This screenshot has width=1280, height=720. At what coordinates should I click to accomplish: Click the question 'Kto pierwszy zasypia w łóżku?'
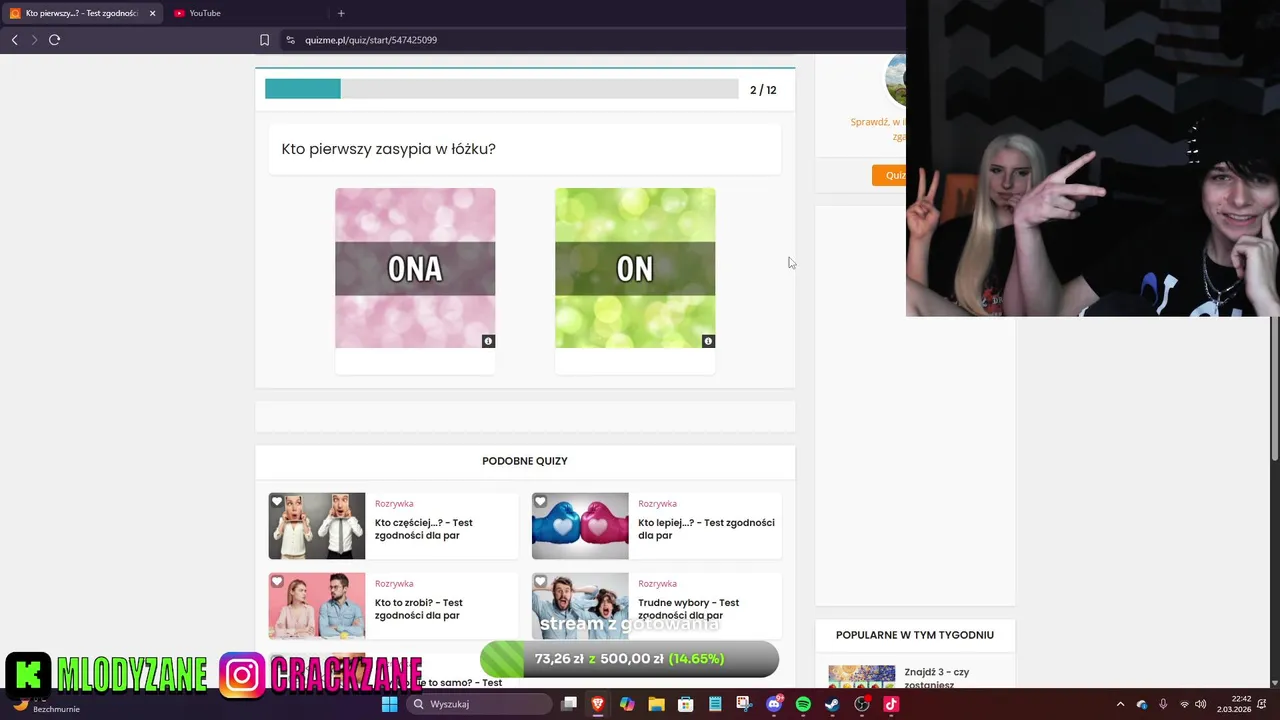tap(389, 149)
